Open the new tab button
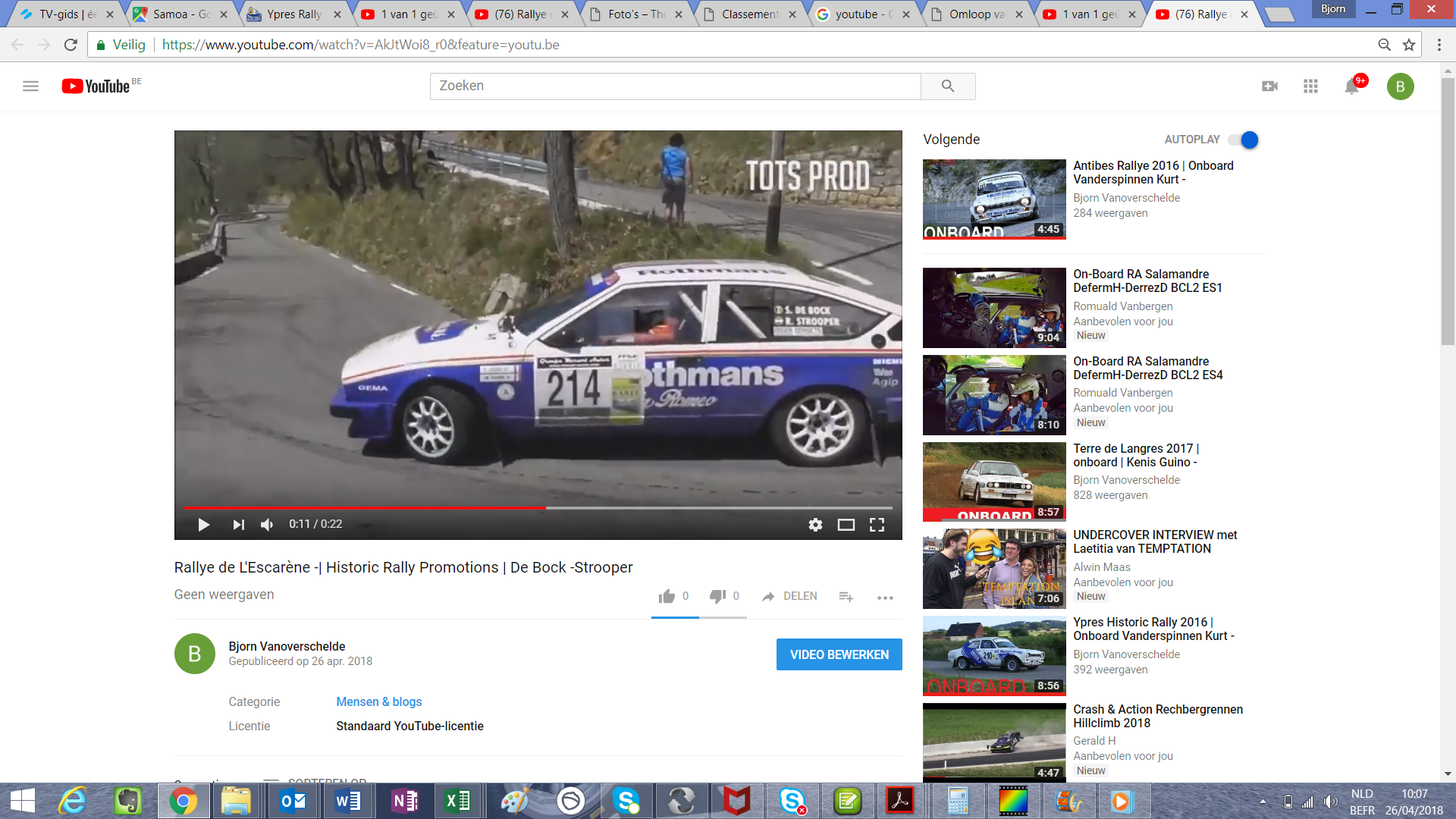 click(x=1280, y=14)
